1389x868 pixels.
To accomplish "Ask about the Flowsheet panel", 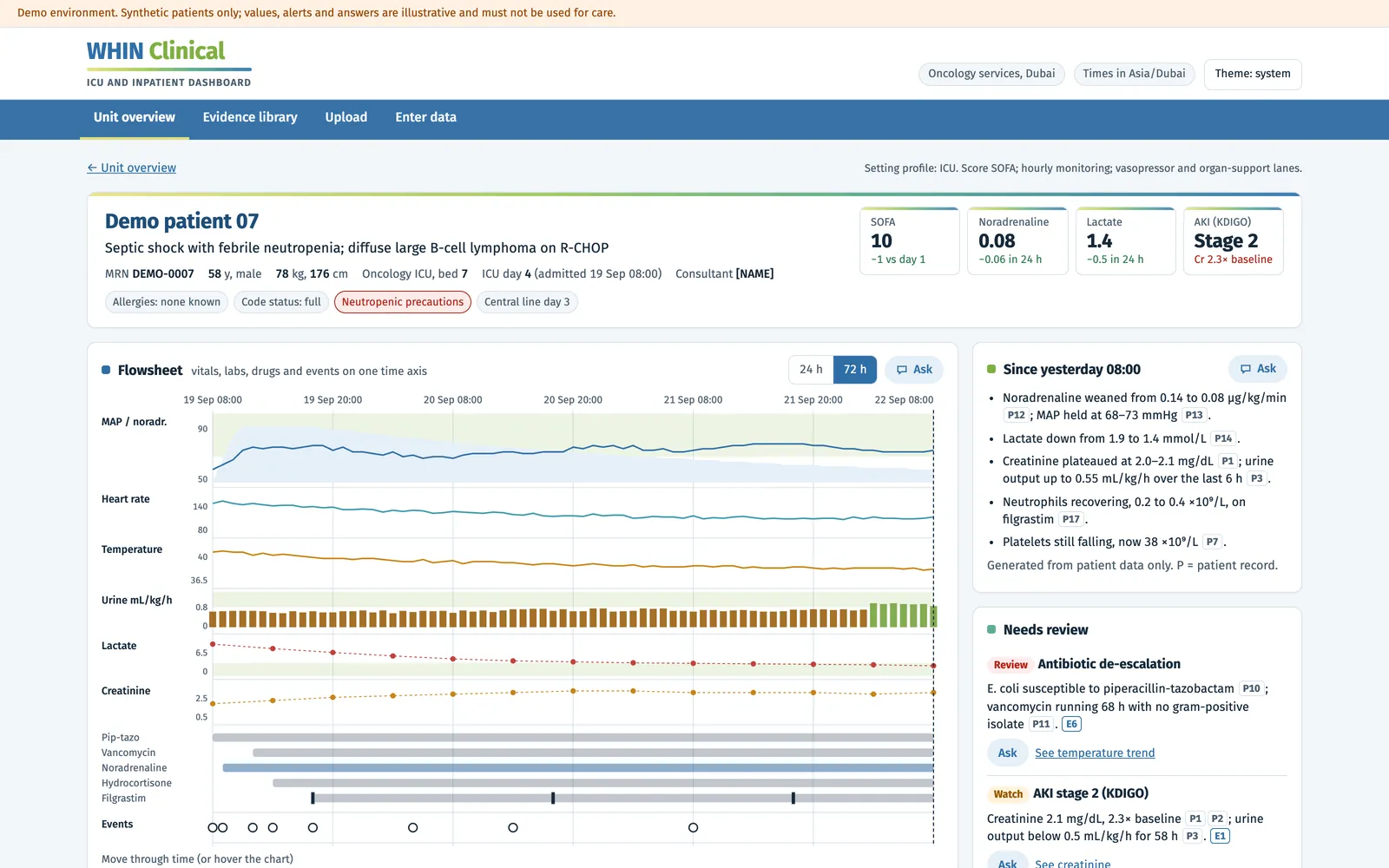I will tap(914, 370).
